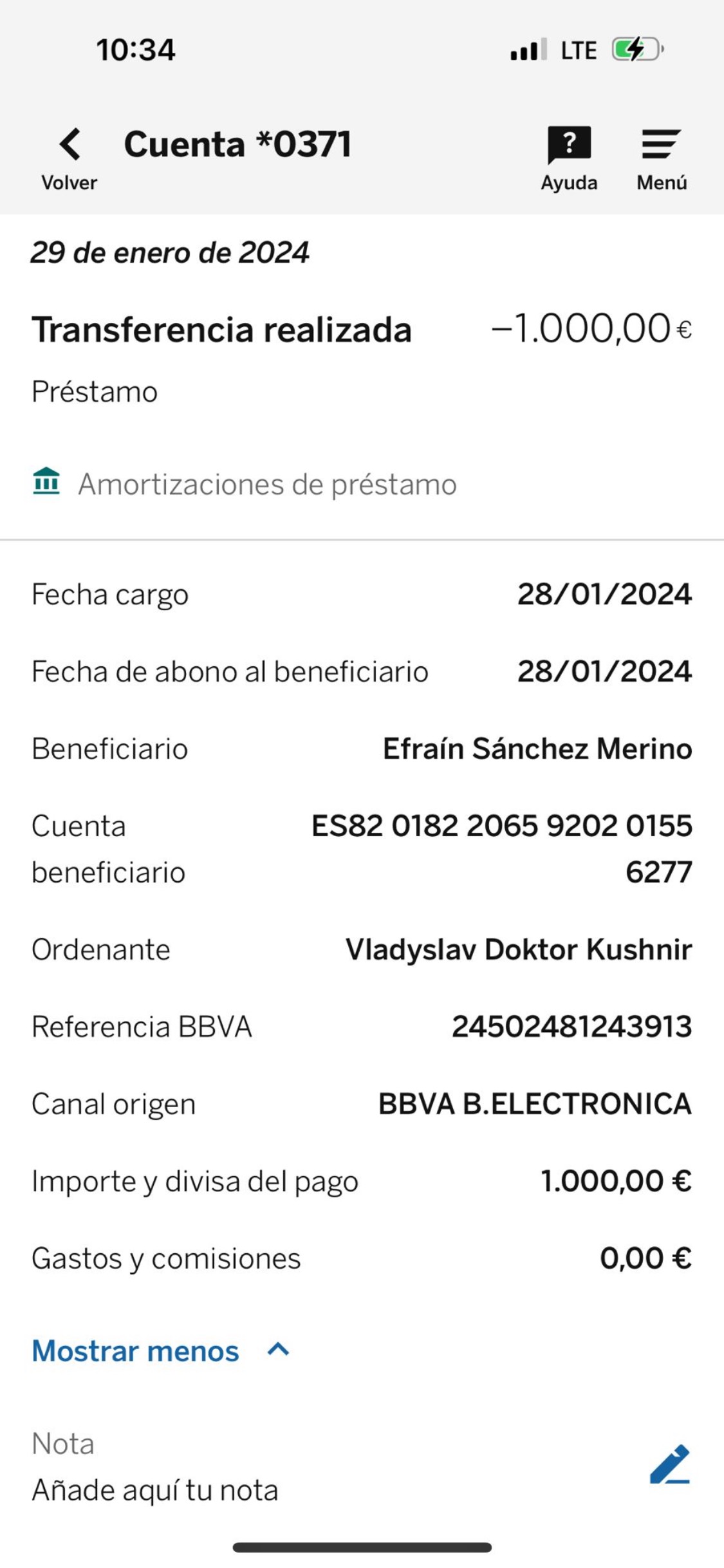Screen dimensions: 724x1568
Task: Open the Ayuda help icon
Action: pyautogui.click(x=569, y=144)
